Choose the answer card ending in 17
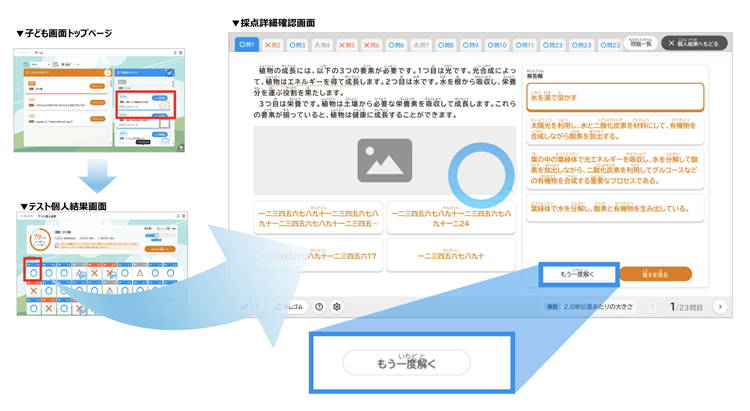 (x=318, y=257)
